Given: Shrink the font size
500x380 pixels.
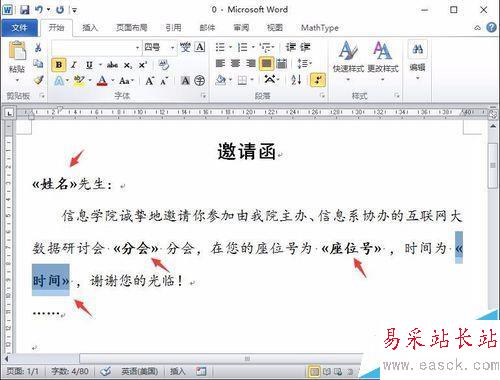Looking at the screenshot, I should pos(164,80).
